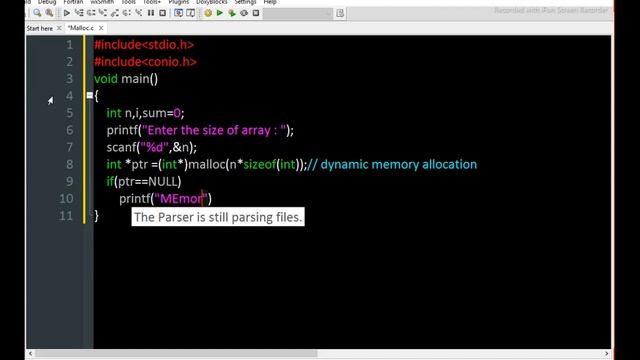Click the Step out debug icon
640x360 pixels.
(x=115, y=13)
